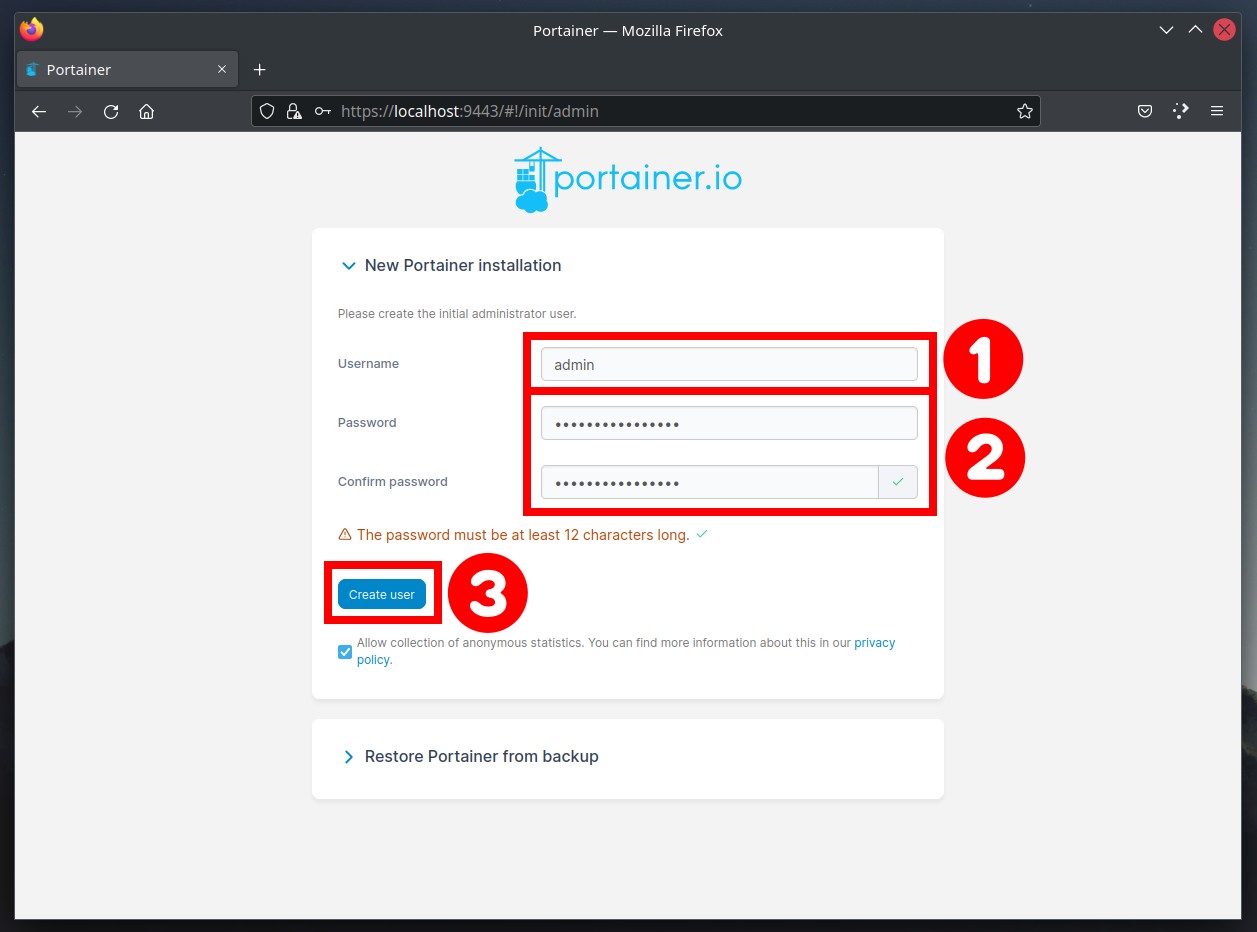Reload the current page

point(111,111)
